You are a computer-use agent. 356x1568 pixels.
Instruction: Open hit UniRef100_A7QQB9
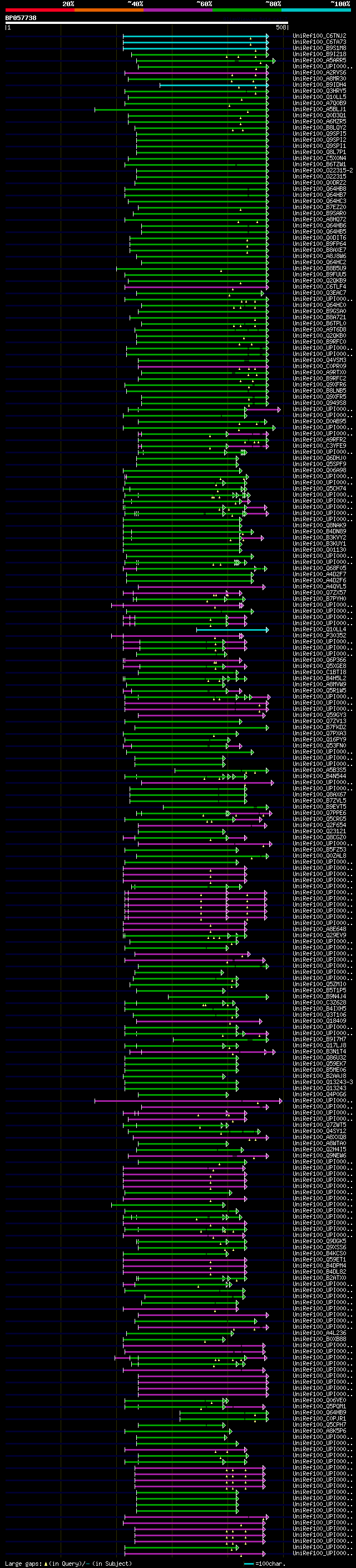[319, 103]
